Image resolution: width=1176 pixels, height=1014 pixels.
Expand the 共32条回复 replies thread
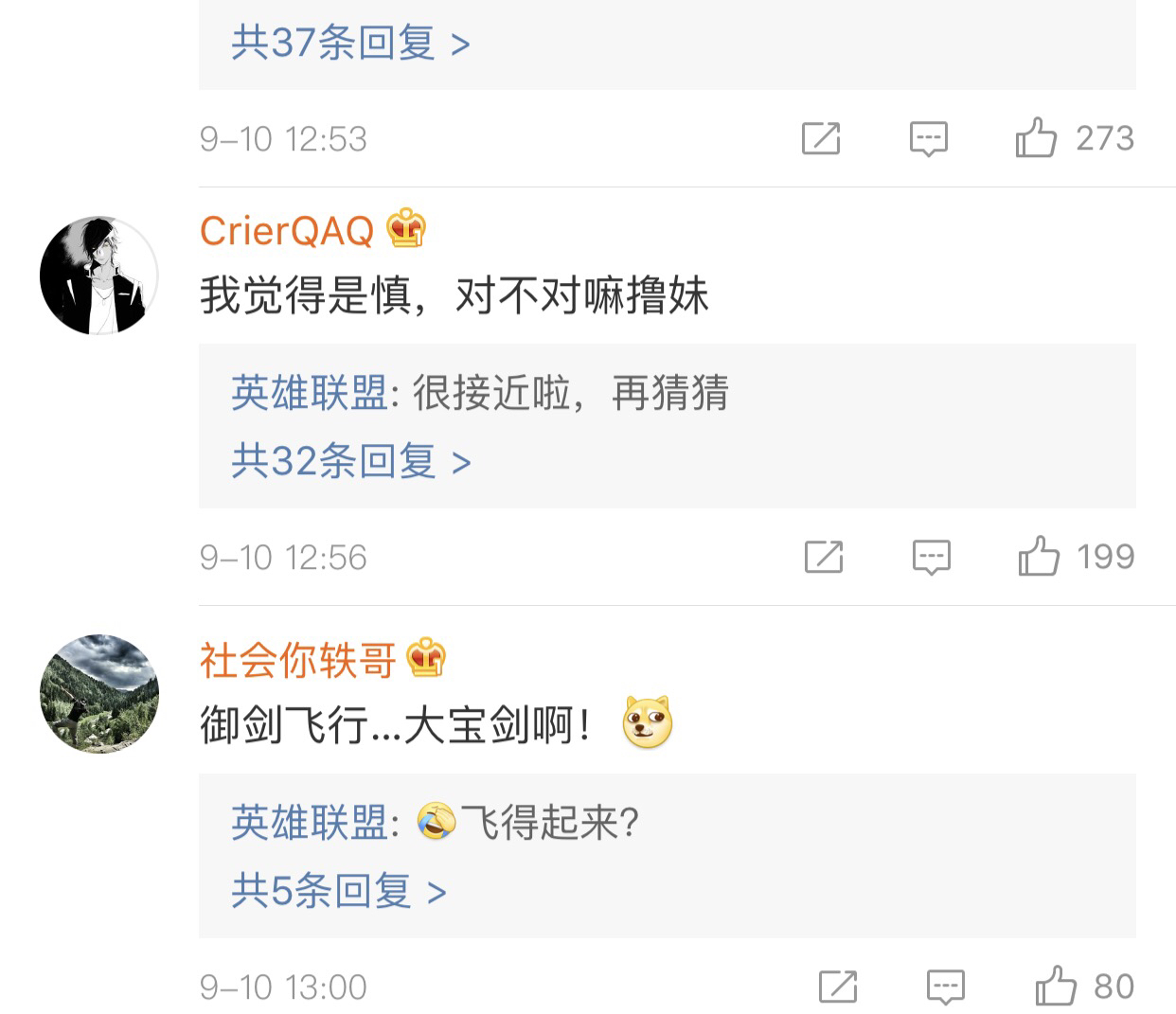(350, 462)
